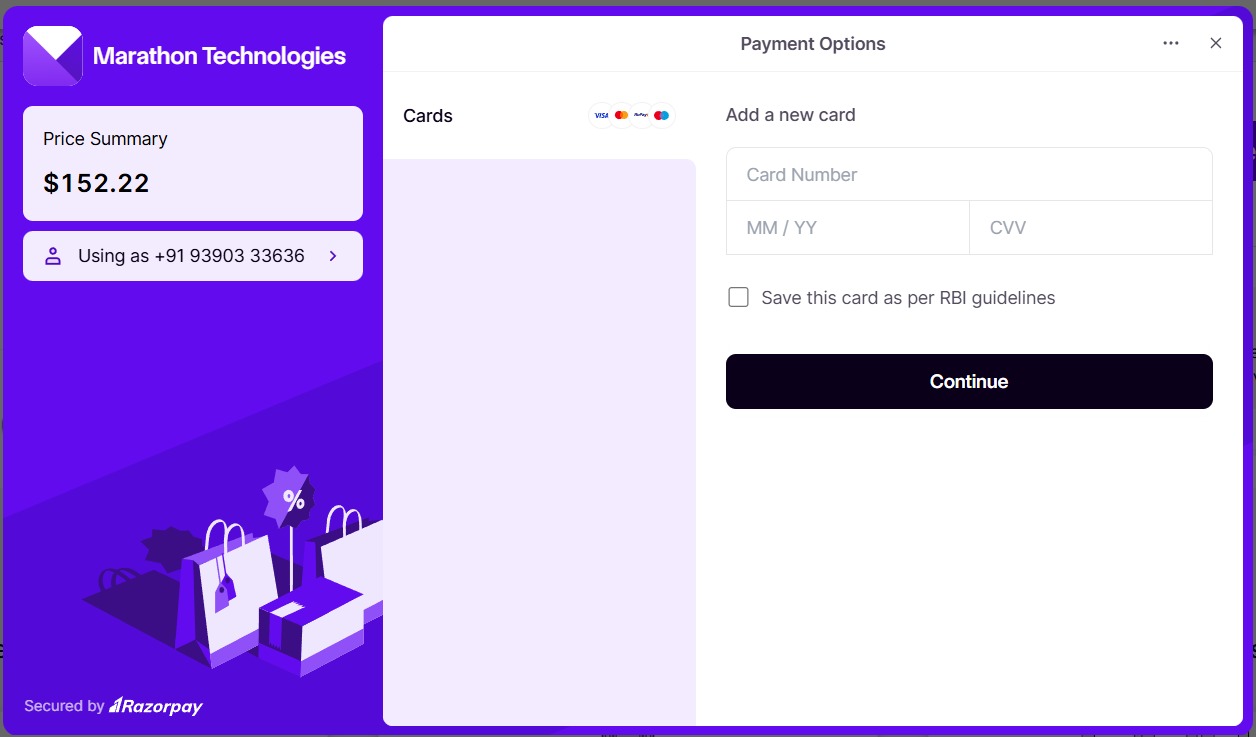Viewport: 1256px width, 737px height.
Task: Click the user icon beside the phone number
Action: coord(52,256)
